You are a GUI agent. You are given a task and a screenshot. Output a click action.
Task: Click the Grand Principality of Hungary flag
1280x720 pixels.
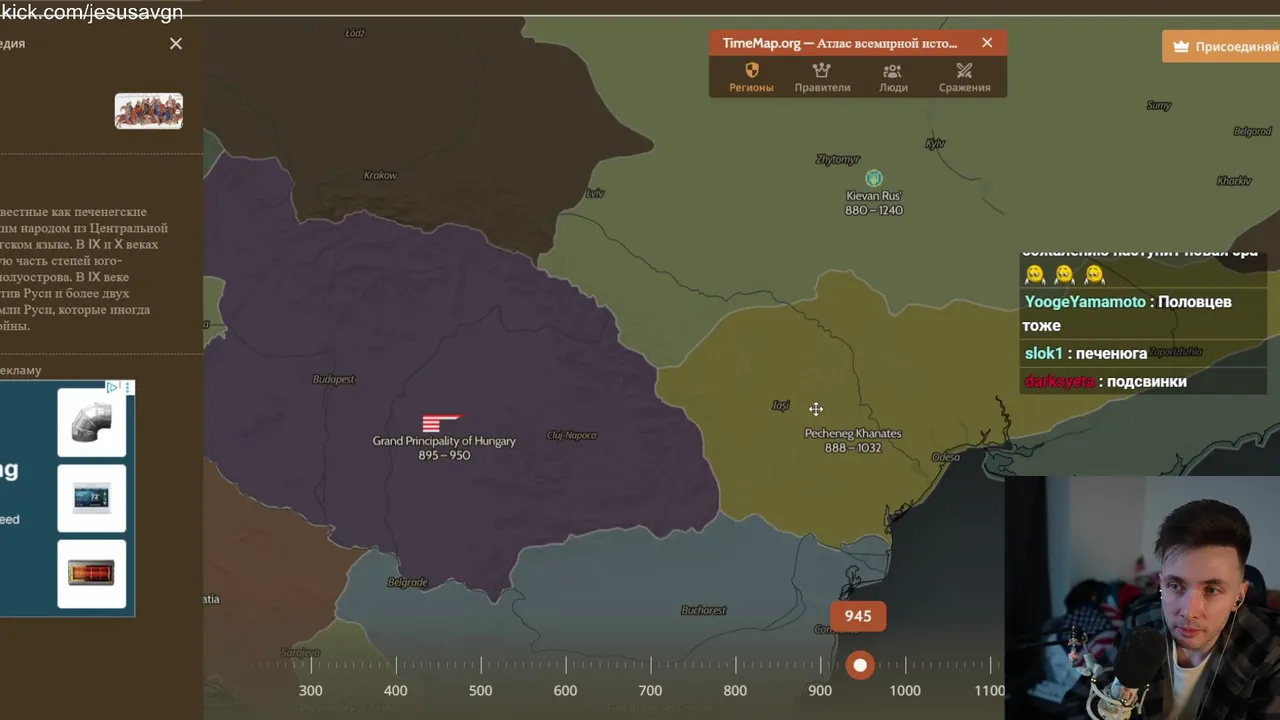pos(441,423)
